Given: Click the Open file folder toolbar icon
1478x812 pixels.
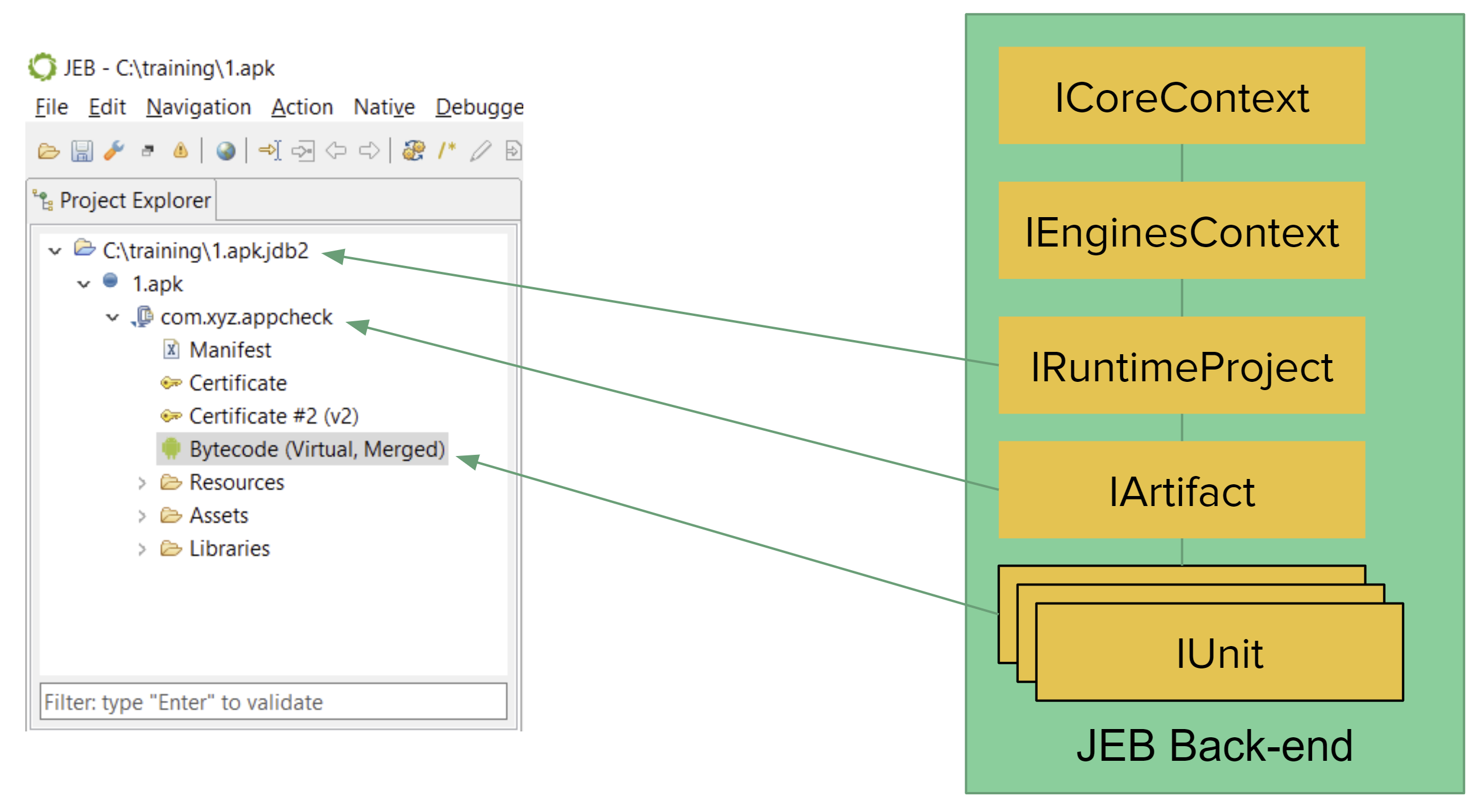Looking at the screenshot, I should pyautogui.click(x=48, y=151).
